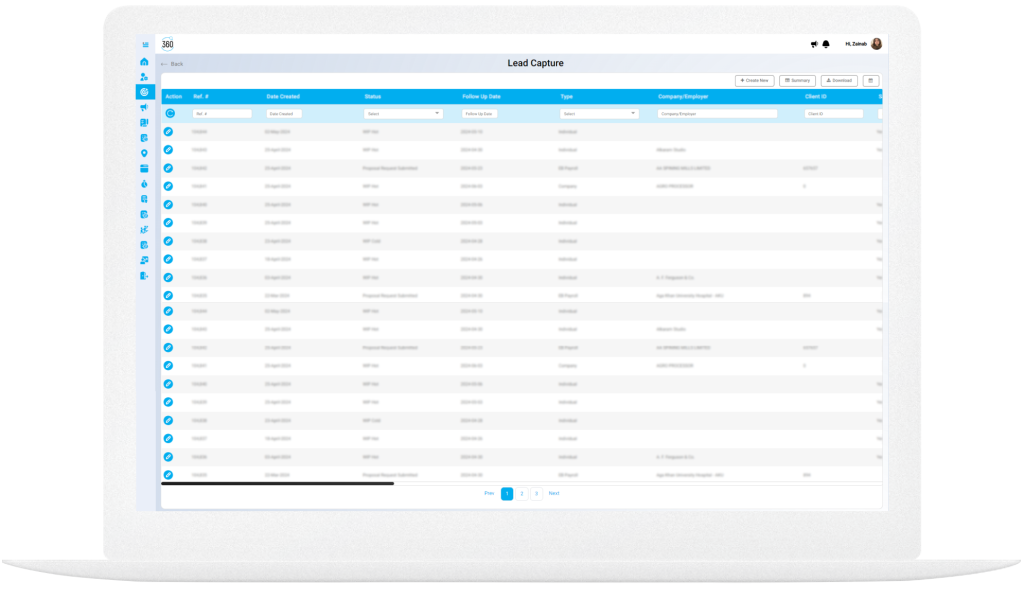Open Zainab's profile avatar
Viewport: 1024px width, 599px height.
[x=876, y=44]
